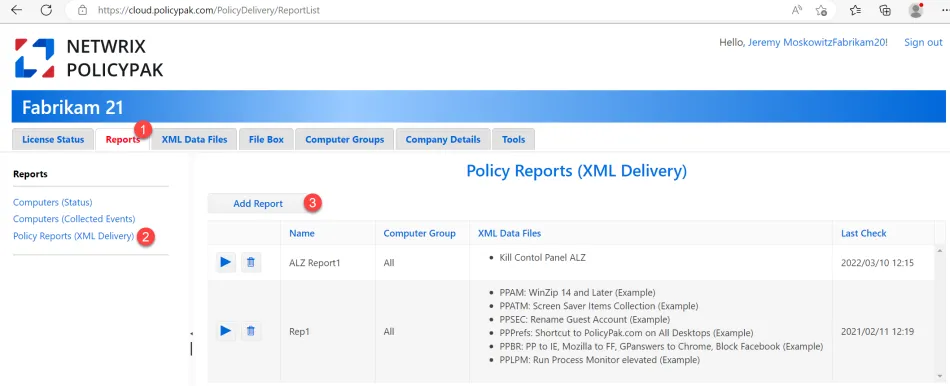
Task: Open the XML Data Files tab
Action: tap(194, 139)
